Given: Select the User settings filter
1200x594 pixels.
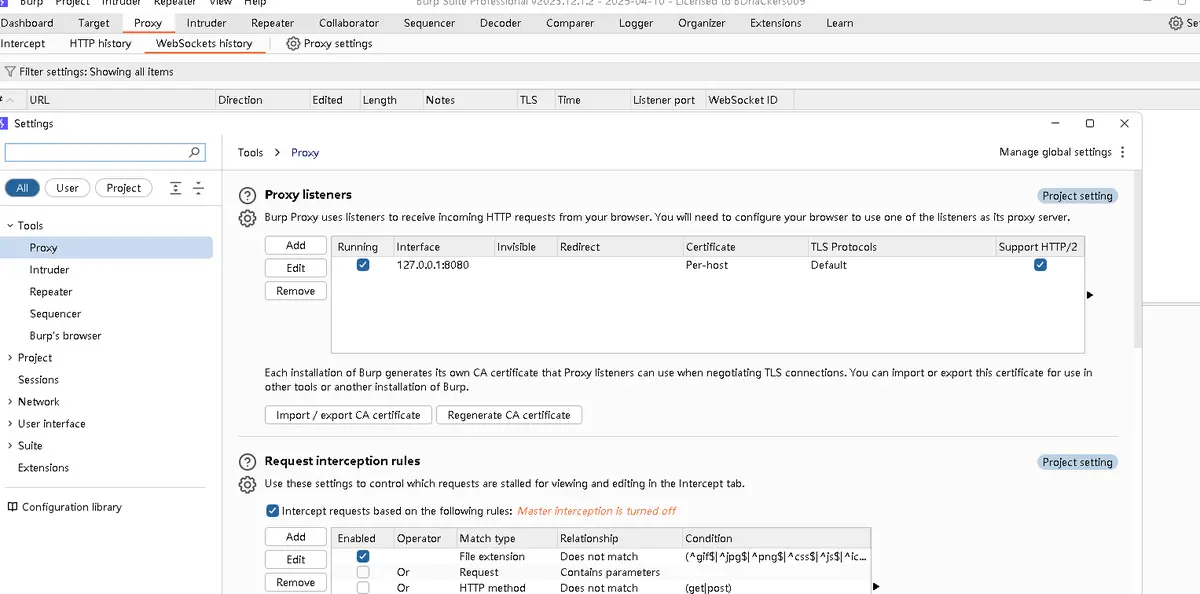Looking at the screenshot, I should [x=67, y=188].
